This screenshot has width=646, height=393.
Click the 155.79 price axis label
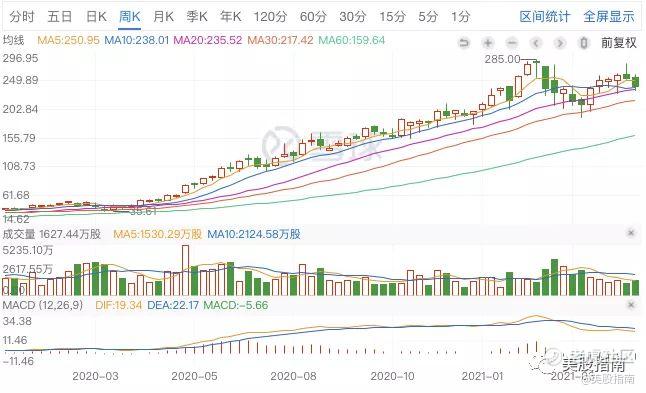pyautogui.click(x=19, y=138)
